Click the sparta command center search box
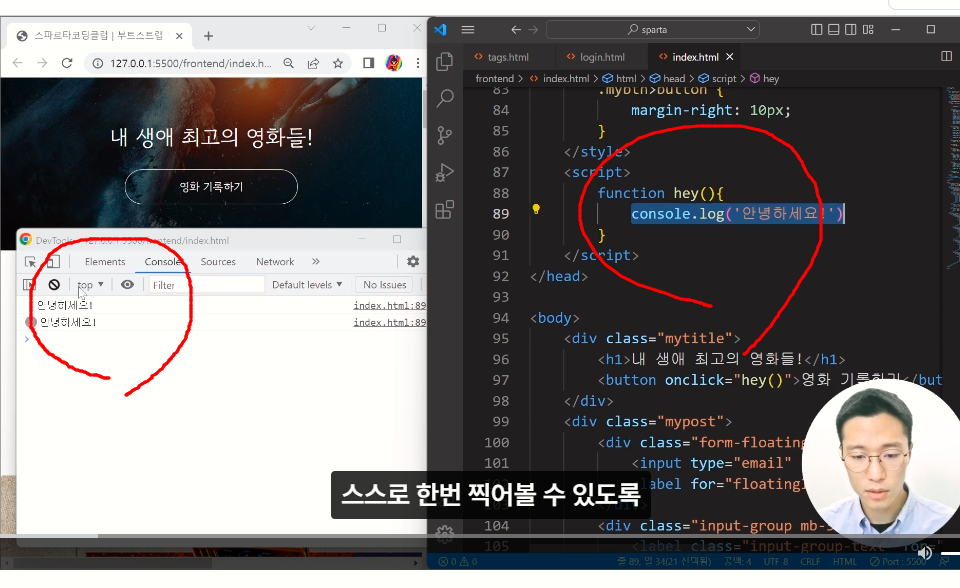960x588 pixels. tap(653, 29)
